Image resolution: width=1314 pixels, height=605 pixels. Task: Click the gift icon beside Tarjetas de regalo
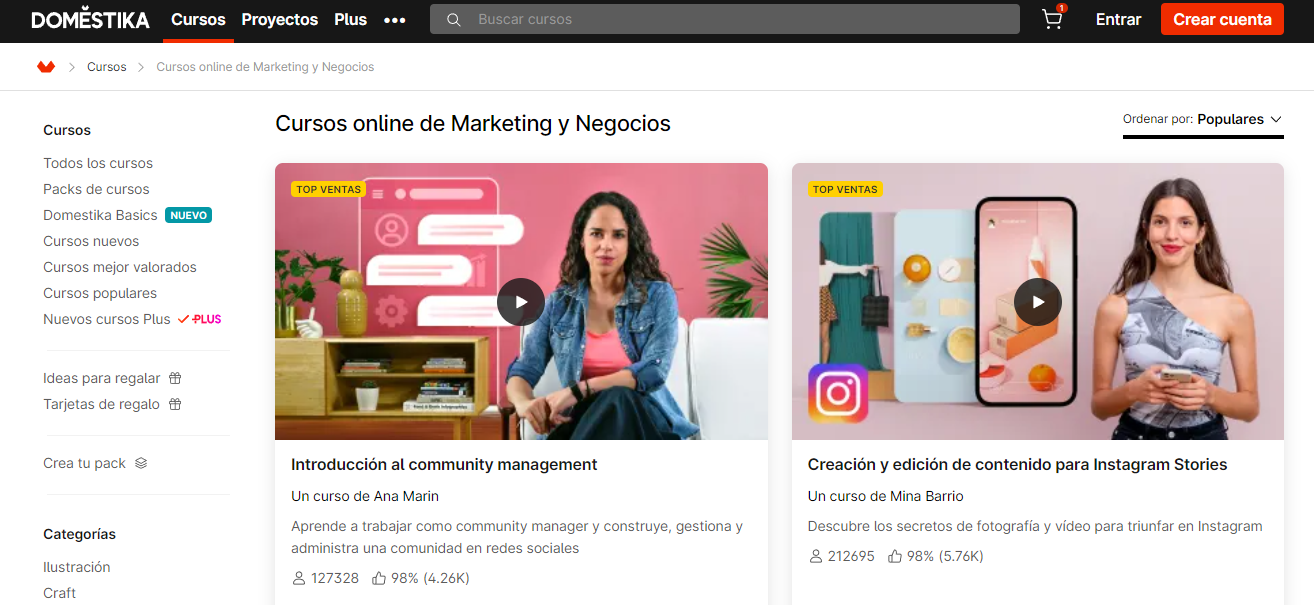point(175,404)
